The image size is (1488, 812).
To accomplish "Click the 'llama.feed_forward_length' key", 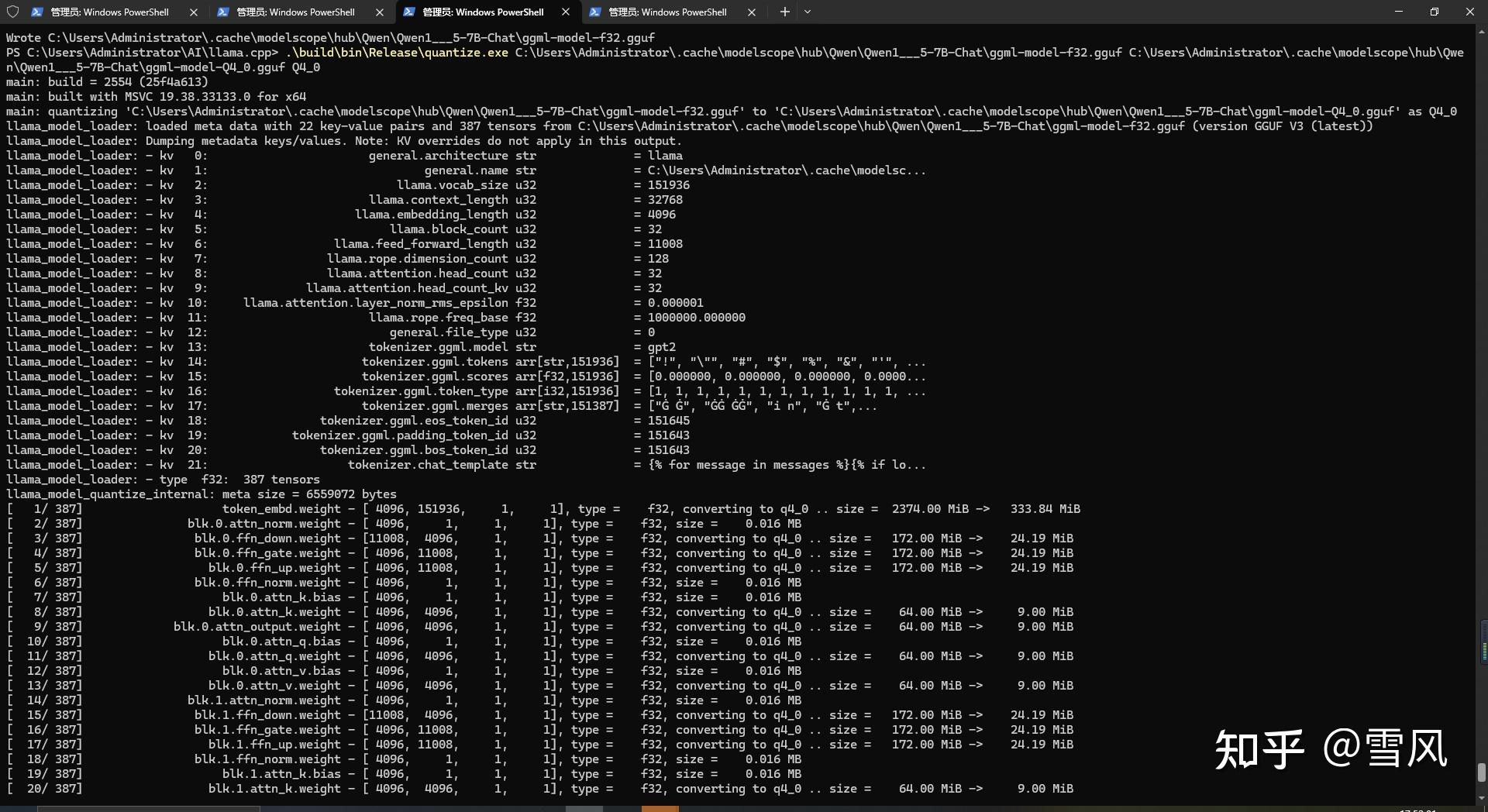I will (422, 244).
